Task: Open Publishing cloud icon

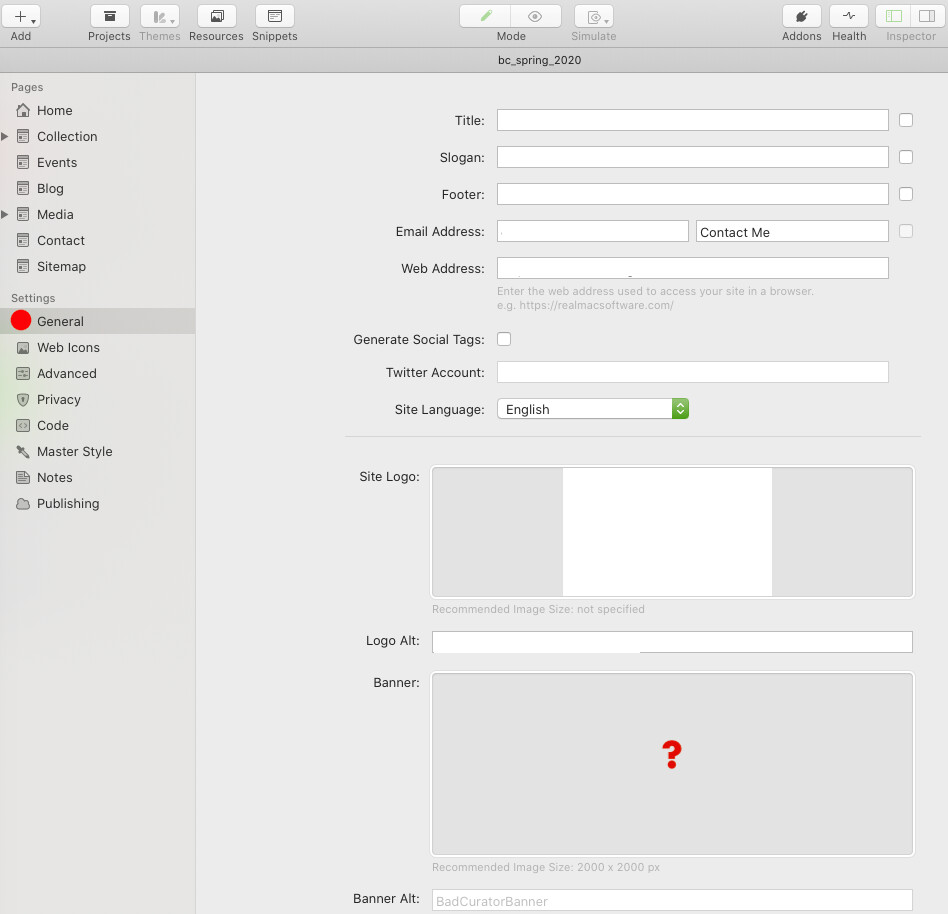Action: (x=23, y=504)
